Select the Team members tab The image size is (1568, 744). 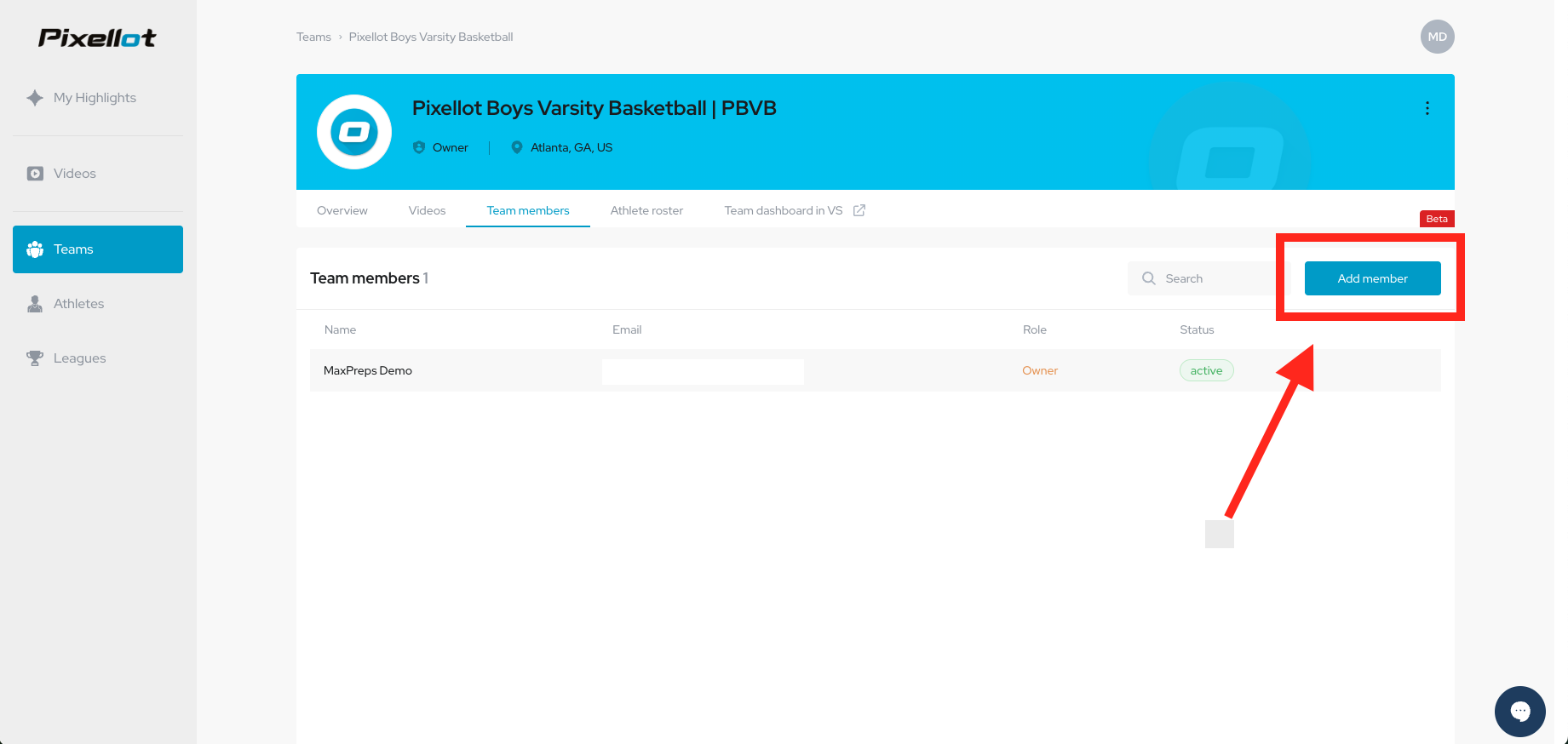(528, 210)
